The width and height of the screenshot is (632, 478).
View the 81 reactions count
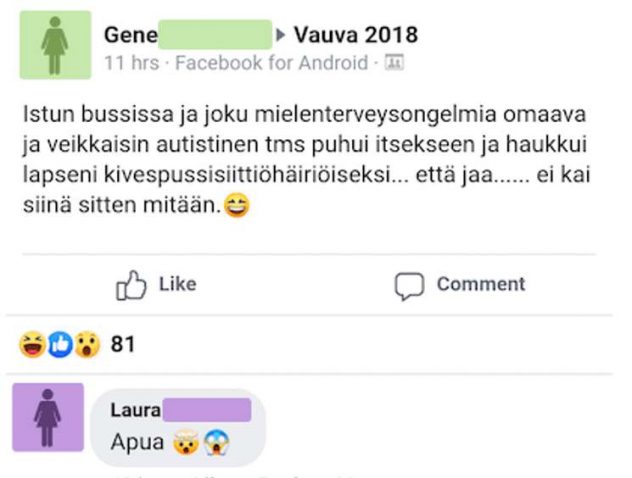pyautogui.click(x=122, y=345)
